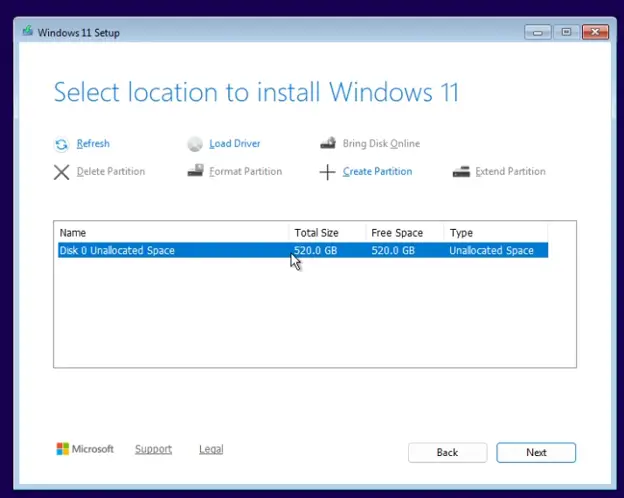Click the Refresh circular arrows icon
The image size is (624, 498).
[x=61, y=144]
